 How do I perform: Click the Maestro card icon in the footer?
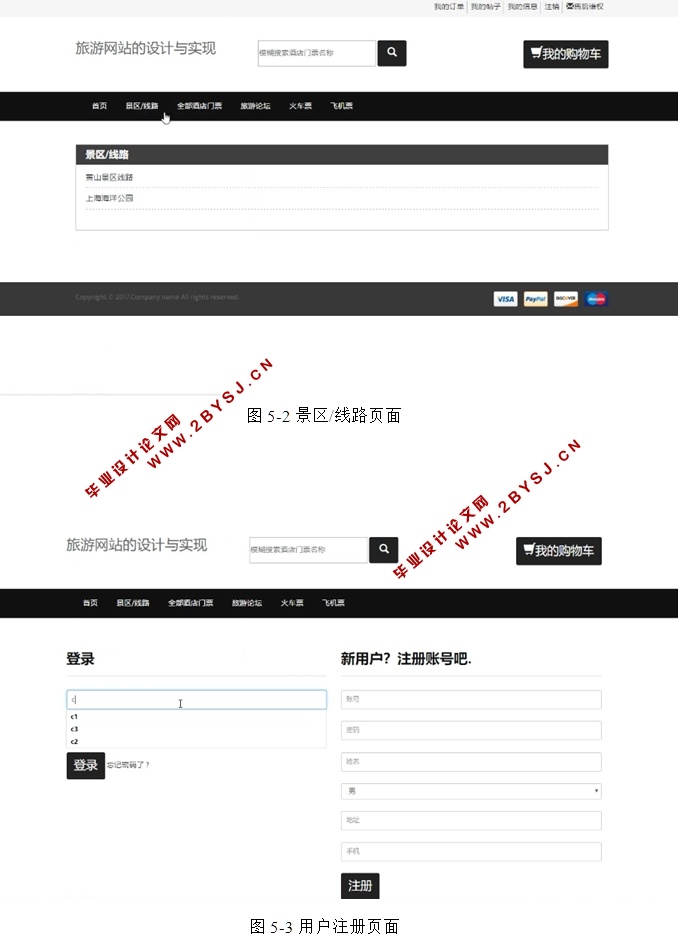(x=596, y=299)
